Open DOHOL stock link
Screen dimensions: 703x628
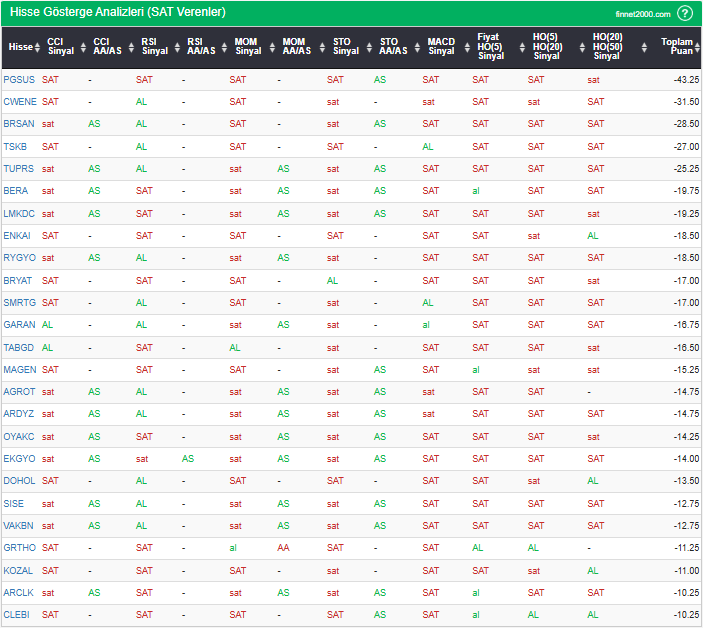19,481
